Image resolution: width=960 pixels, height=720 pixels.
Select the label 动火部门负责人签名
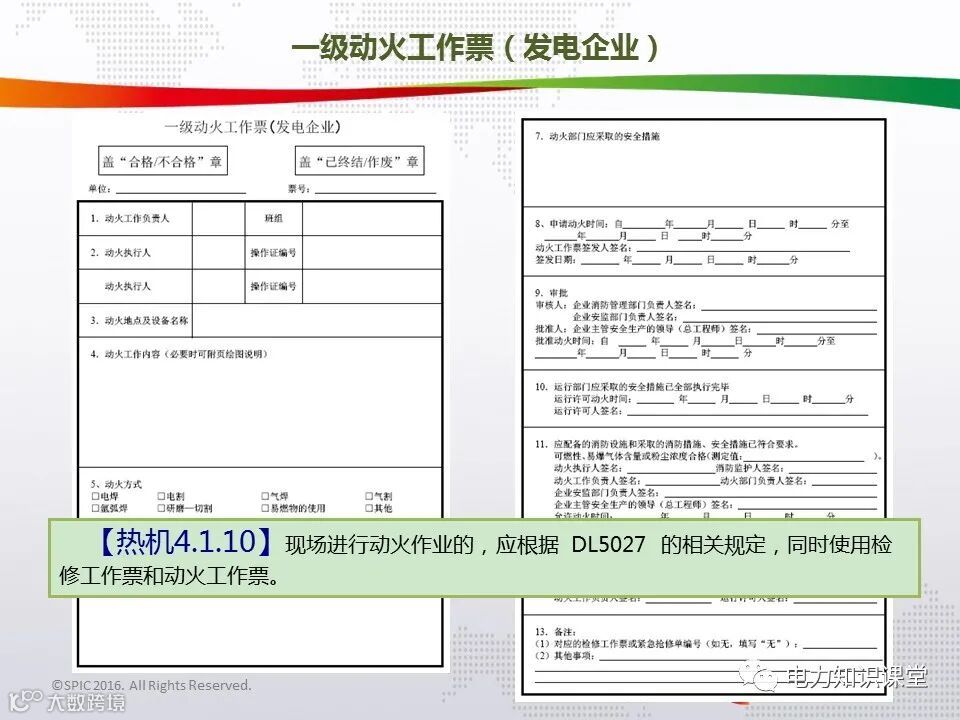763,481
